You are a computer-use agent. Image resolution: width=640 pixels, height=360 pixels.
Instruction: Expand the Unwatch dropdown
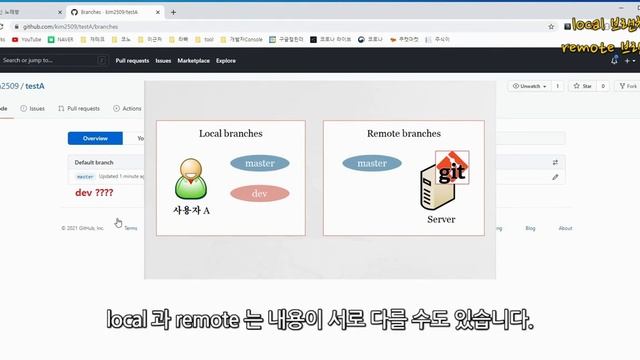tap(529, 86)
